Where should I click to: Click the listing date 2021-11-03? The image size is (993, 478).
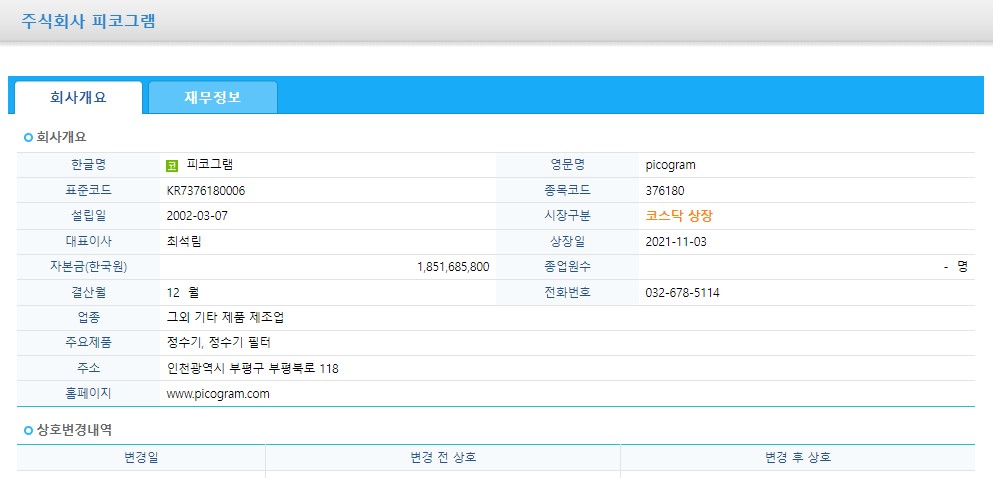coord(676,241)
